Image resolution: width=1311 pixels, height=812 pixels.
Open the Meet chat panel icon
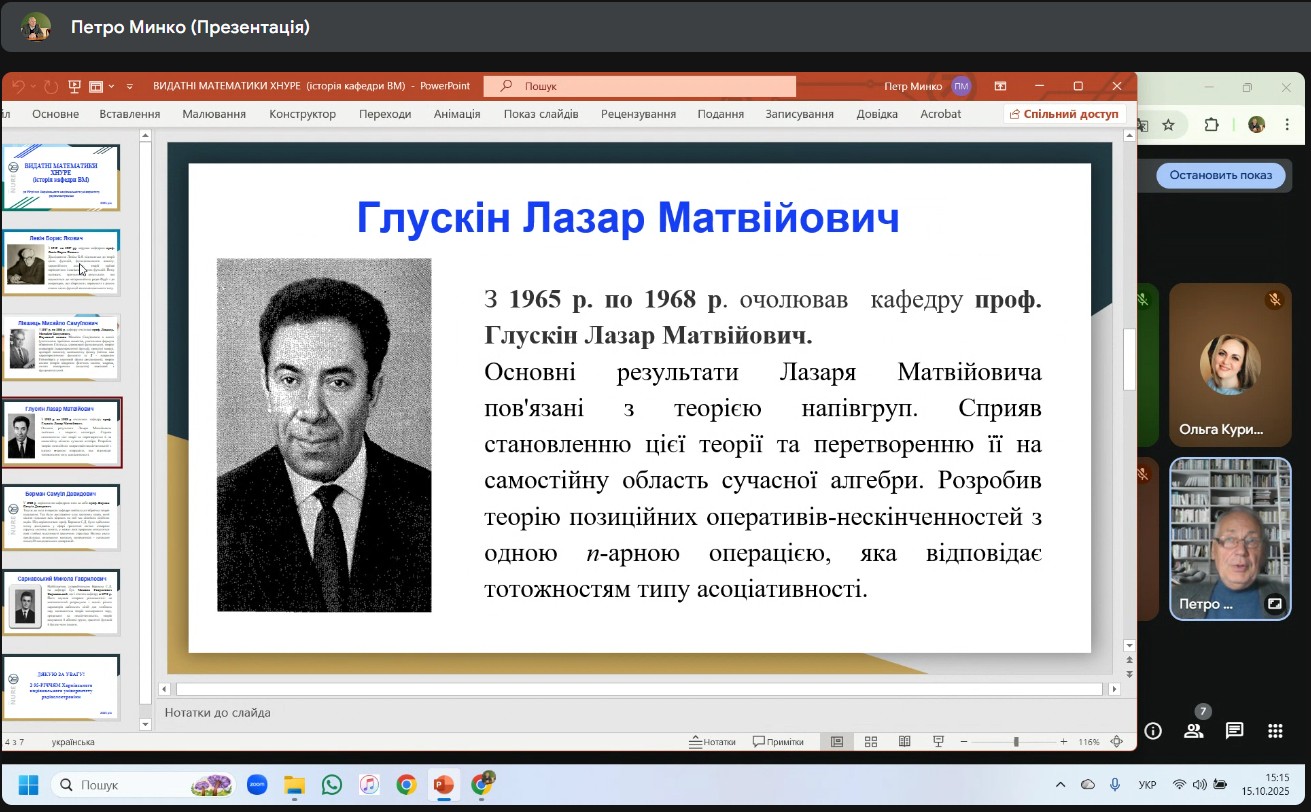(x=1234, y=731)
